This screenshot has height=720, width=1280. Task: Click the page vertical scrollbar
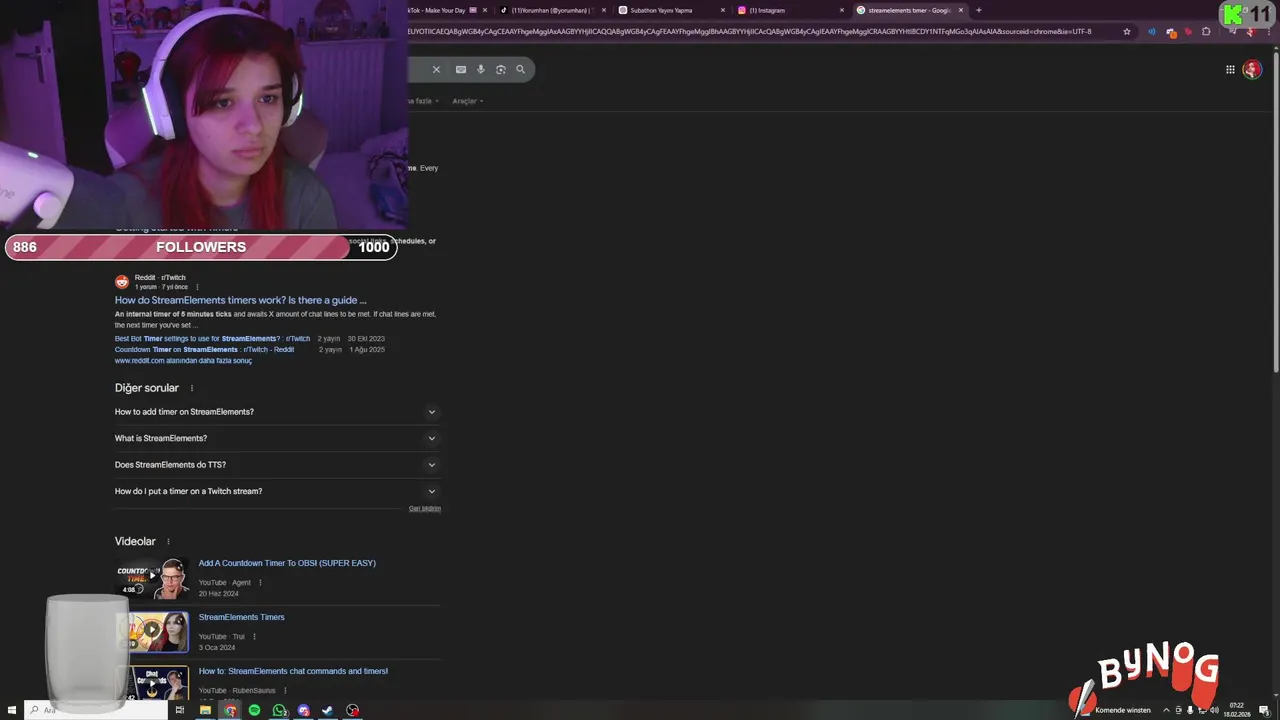click(1275, 212)
